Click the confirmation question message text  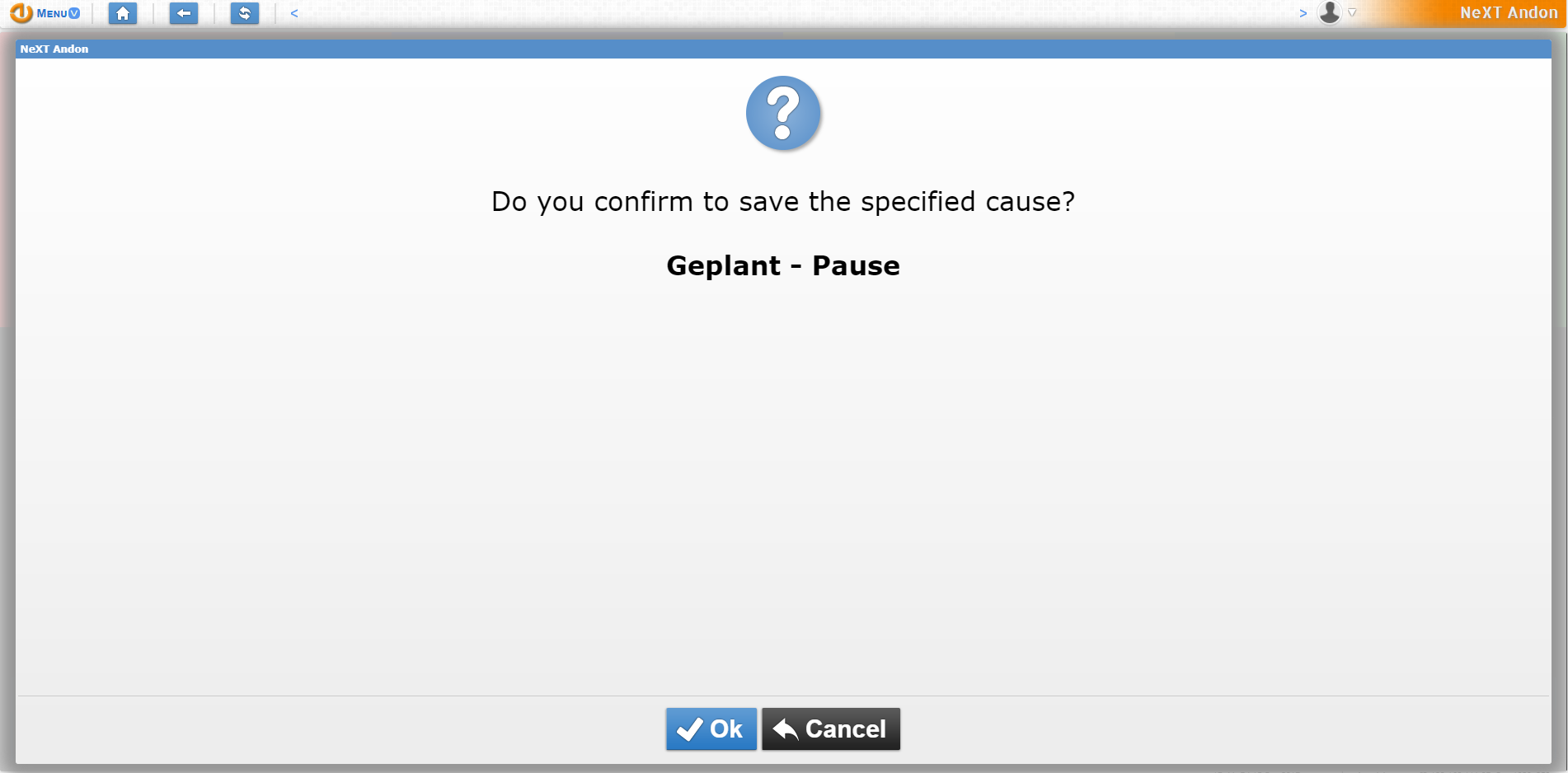tap(782, 201)
